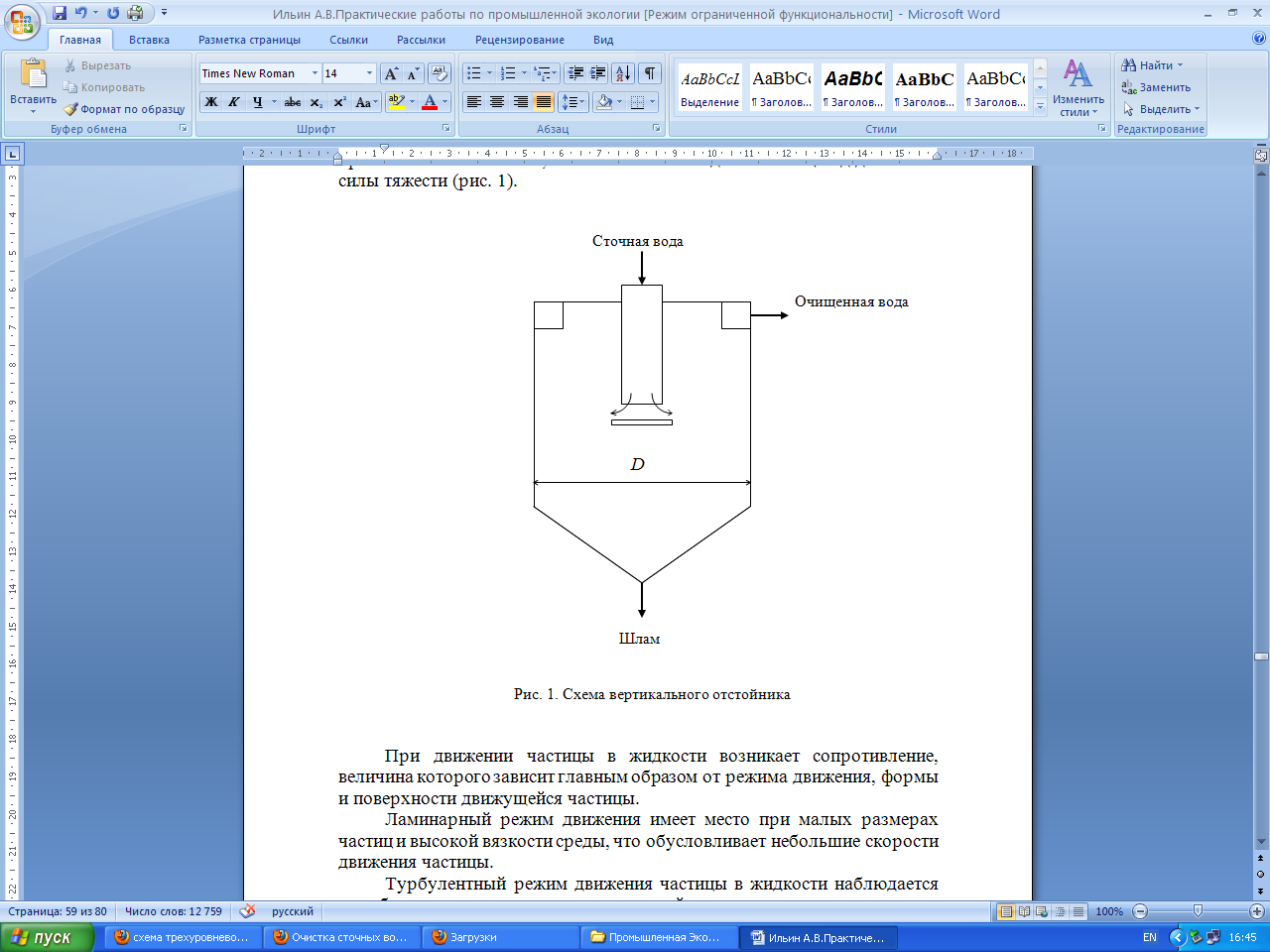Click text highlight color button
The image size is (1270, 952).
click(x=396, y=102)
